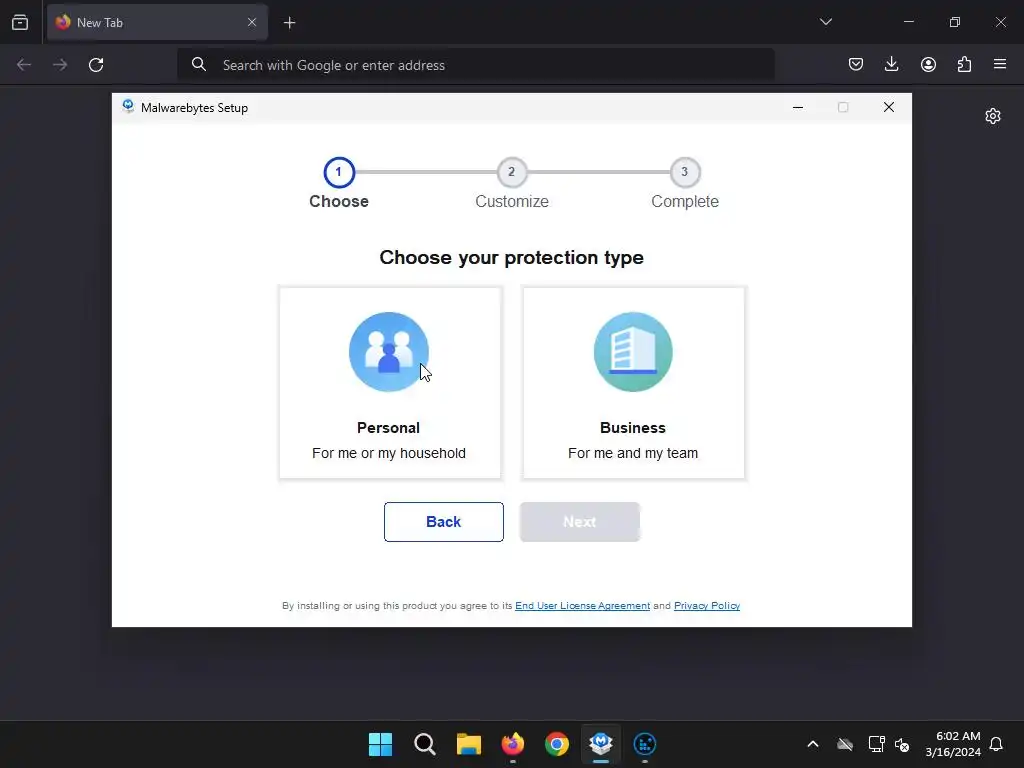Image resolution: width=1024 pixels, height=768 pixels.
Task: Click the browser forward arrow
Action: click(x=60, y=65)
